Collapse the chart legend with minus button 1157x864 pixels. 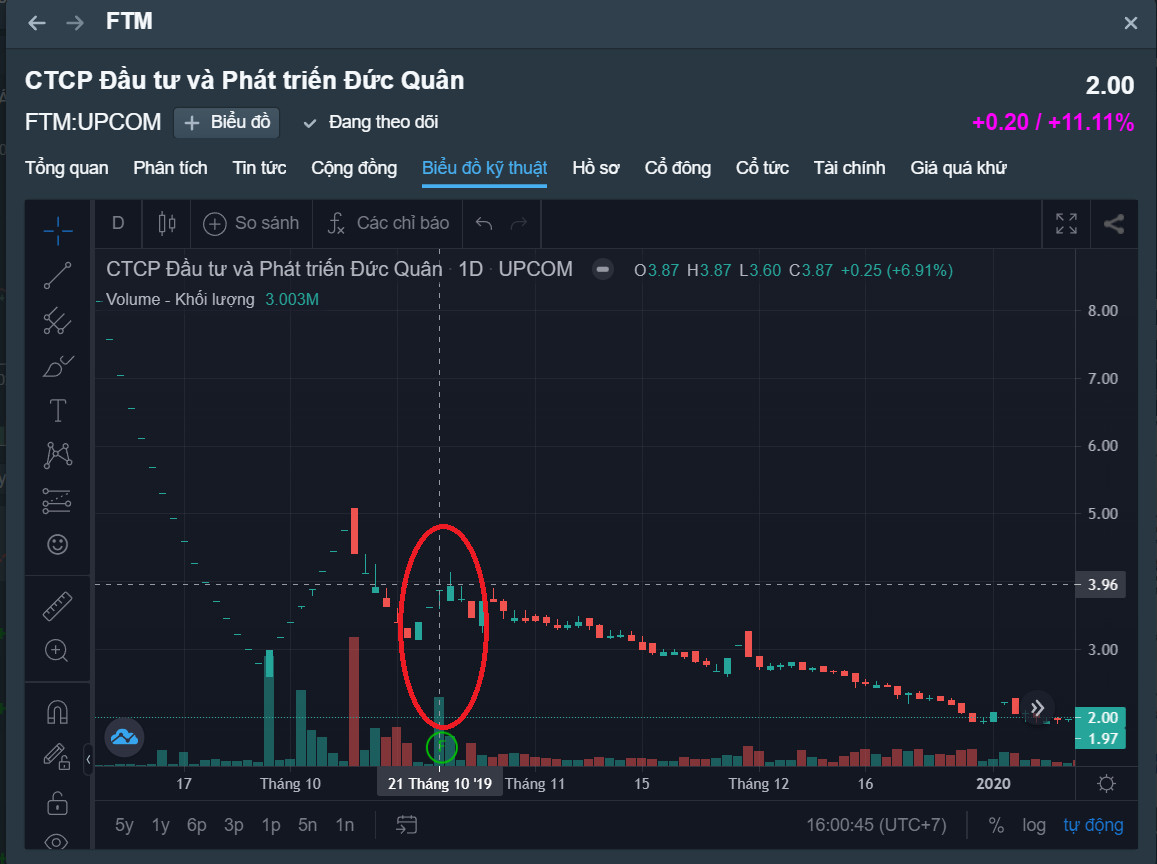[x=603, y=270]
